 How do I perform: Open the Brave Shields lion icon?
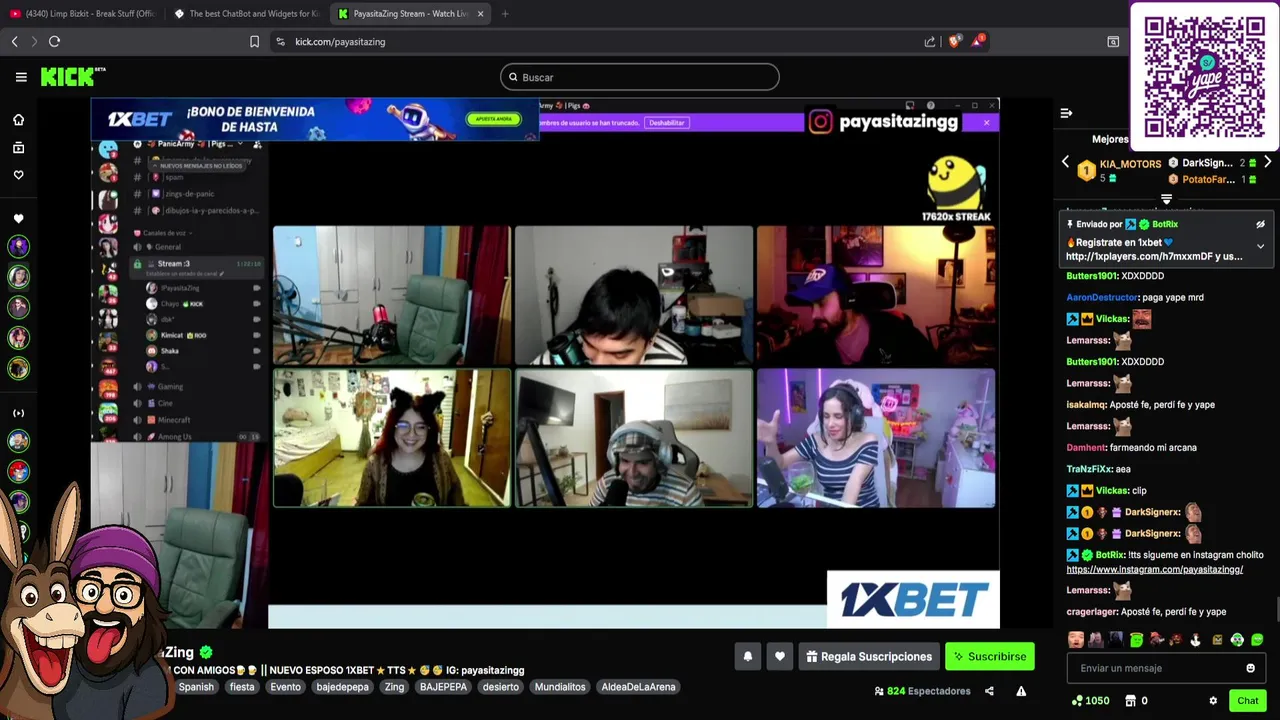(x=954, y=41)
